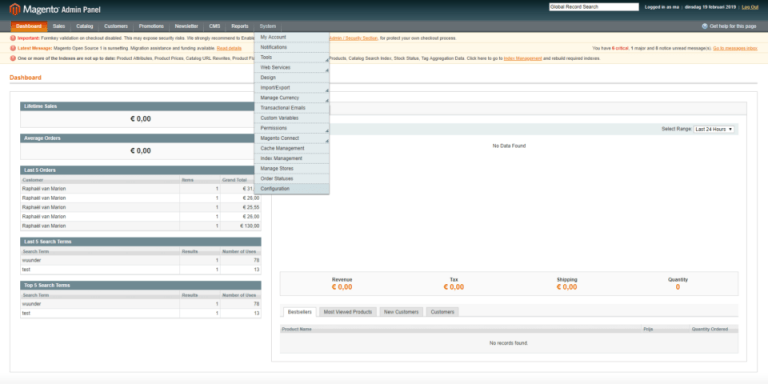This screenshot has width=768, height=384.
Task: Open the Select Range dropdown
Action: pyautogui.click(x=714, y=129)
